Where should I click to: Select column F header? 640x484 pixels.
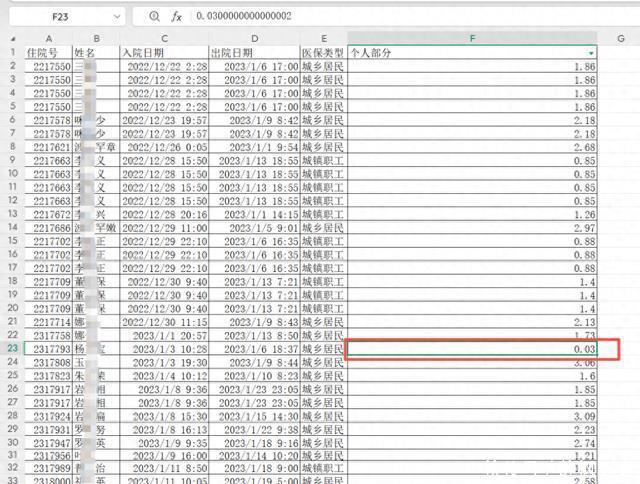472,38
